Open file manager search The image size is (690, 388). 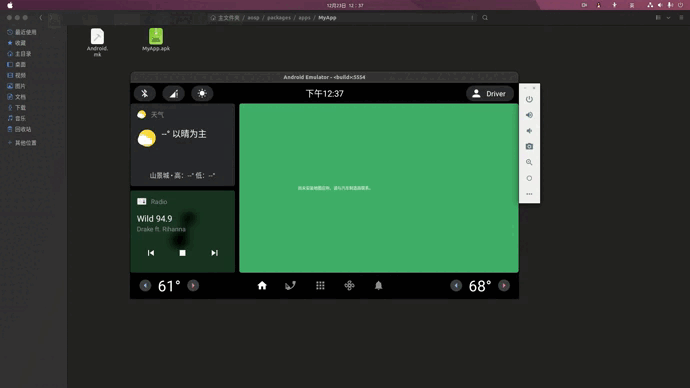[x=485, y=18]
